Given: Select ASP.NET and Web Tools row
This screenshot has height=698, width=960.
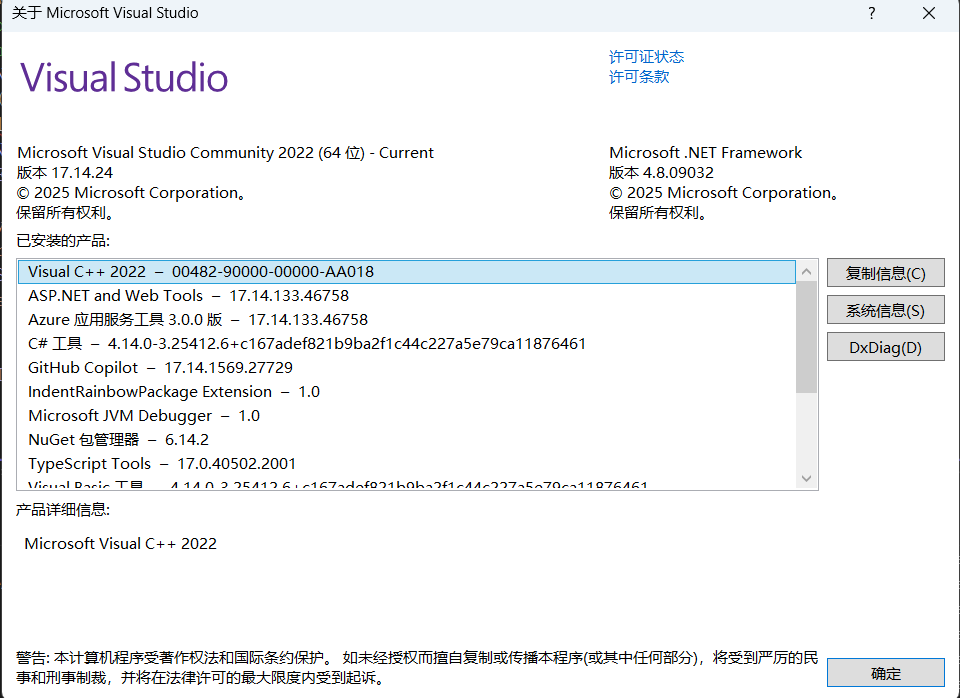Looking at the screenshot, I should coord(407,296).
